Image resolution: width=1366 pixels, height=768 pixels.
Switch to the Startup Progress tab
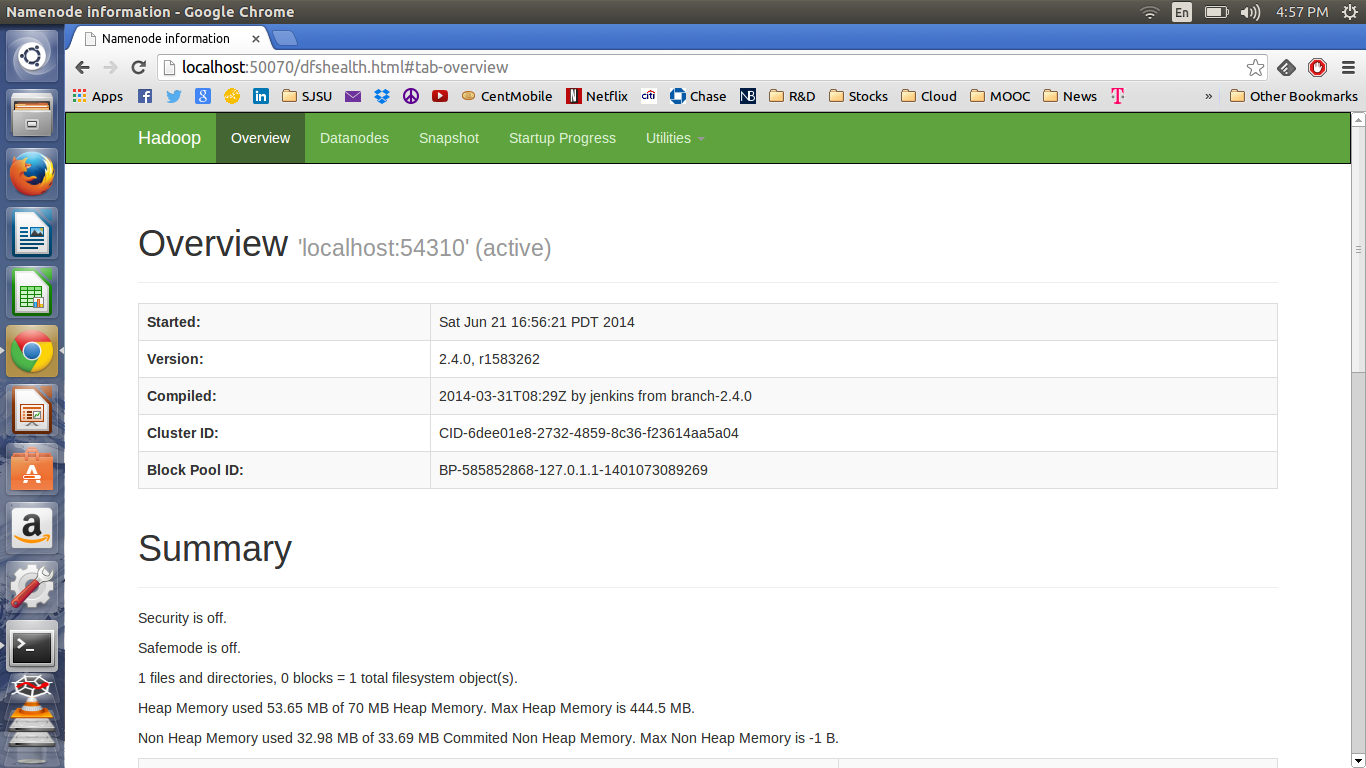[562, 138]
